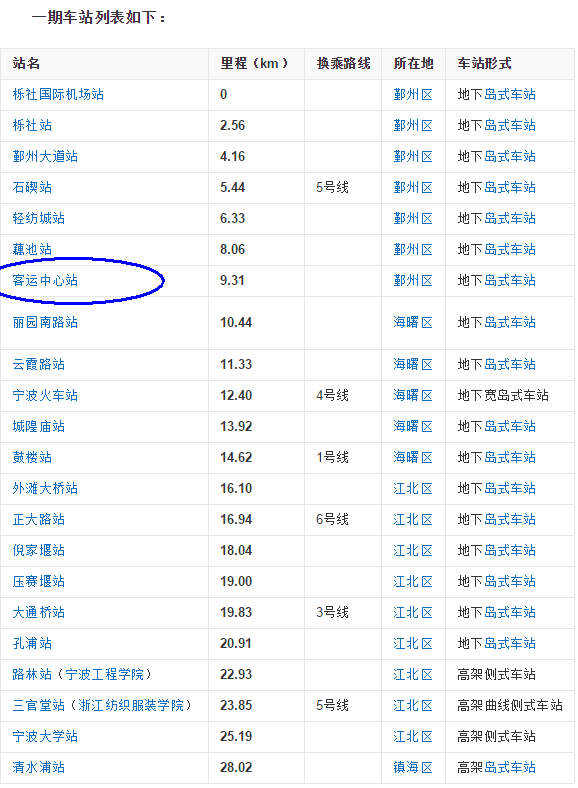Select the mileage value 16.10
This screenshot has width=578, height=788.
pos(236,488)
